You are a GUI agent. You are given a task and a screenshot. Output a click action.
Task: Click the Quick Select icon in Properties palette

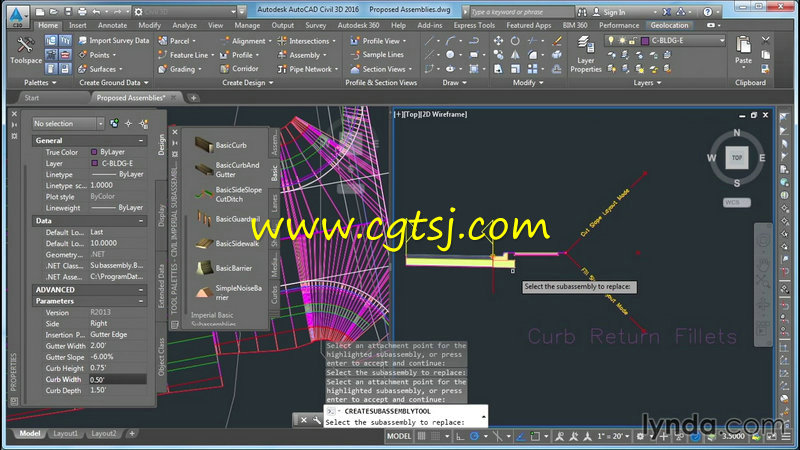(x=144, y=123)
